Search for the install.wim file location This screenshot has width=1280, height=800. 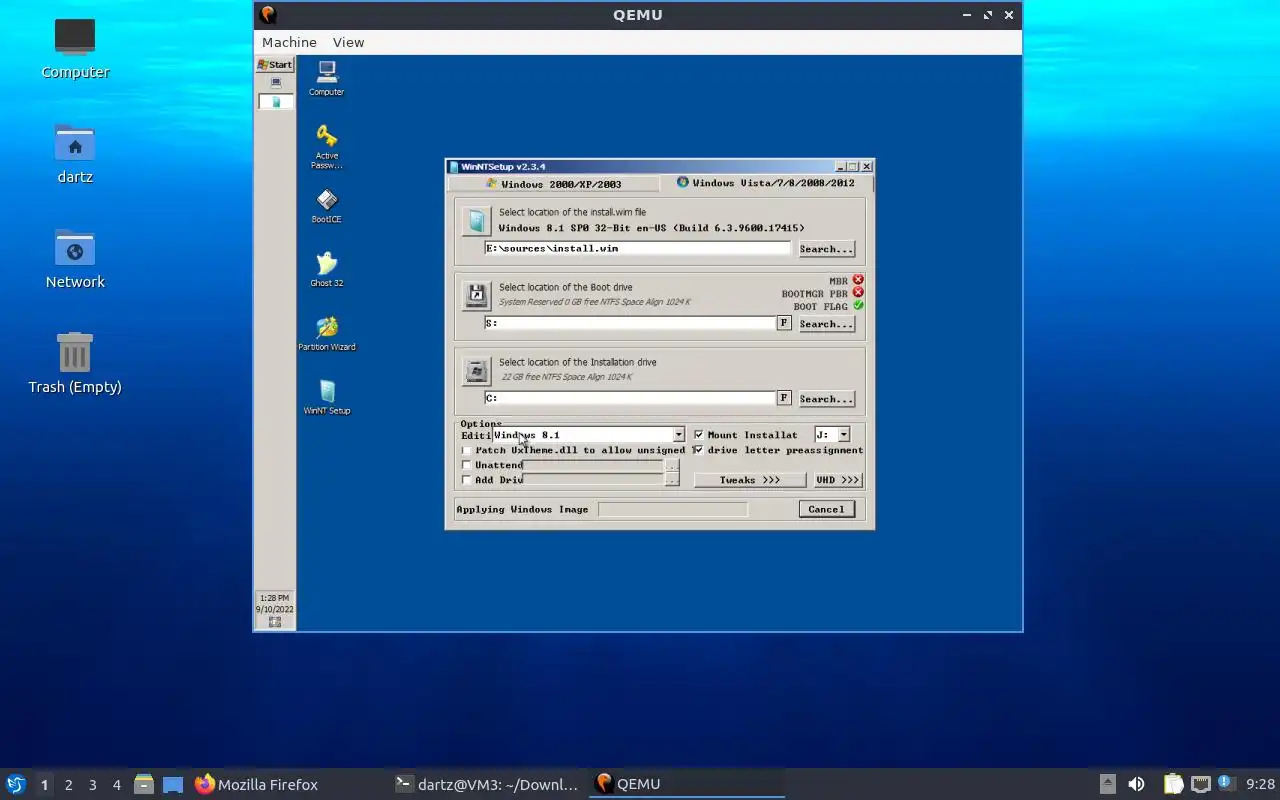(826, 249)
